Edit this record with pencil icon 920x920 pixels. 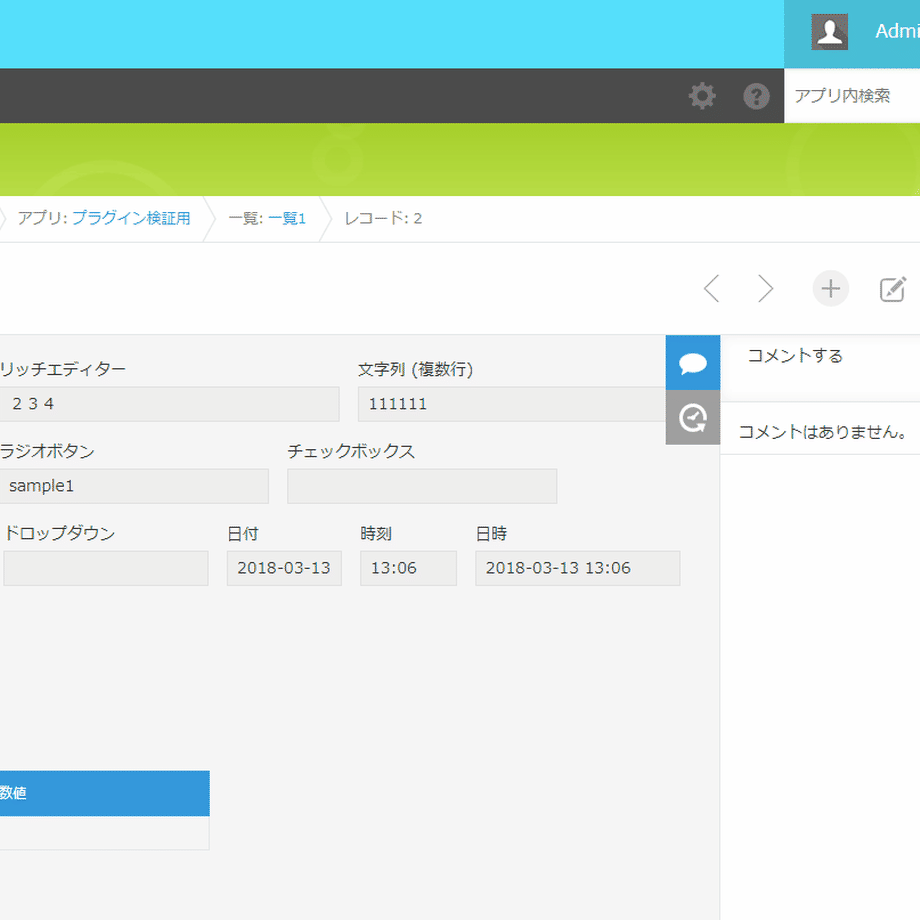point(893,289)
